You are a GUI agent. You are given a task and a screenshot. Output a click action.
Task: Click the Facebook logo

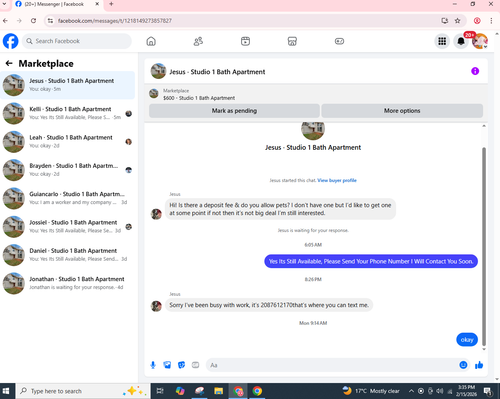11,41
